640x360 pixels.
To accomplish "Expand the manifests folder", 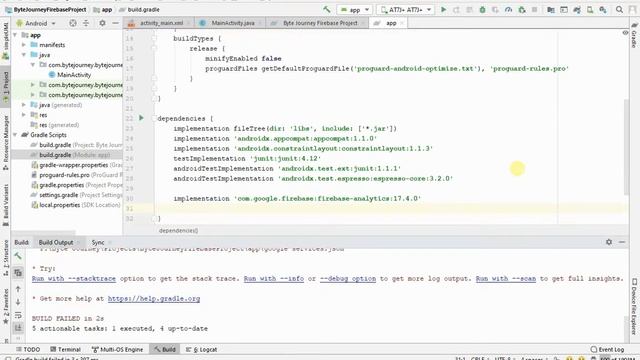I will tap(24, 45).
